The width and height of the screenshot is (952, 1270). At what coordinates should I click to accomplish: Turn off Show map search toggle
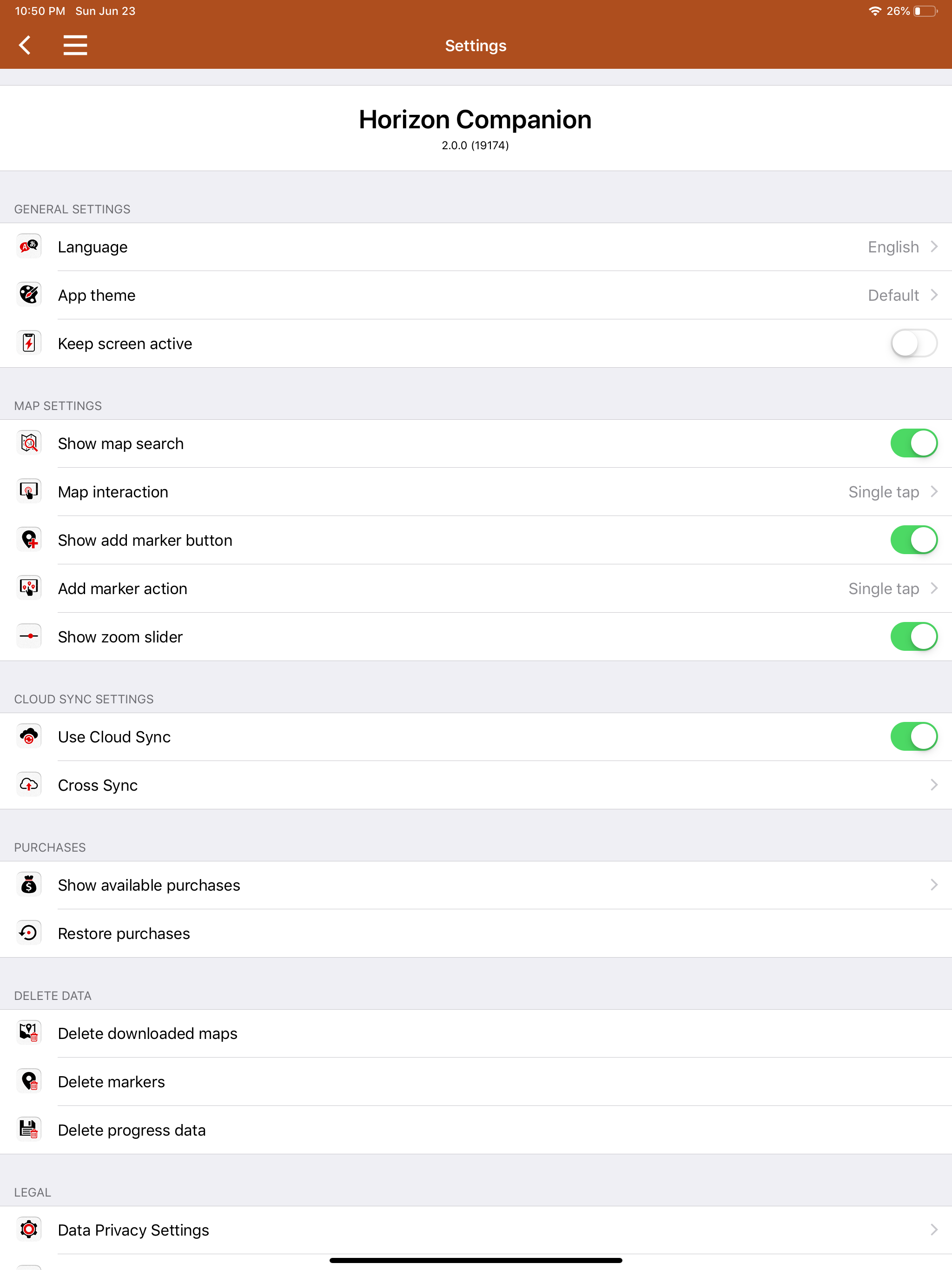(x=913, y=443)
